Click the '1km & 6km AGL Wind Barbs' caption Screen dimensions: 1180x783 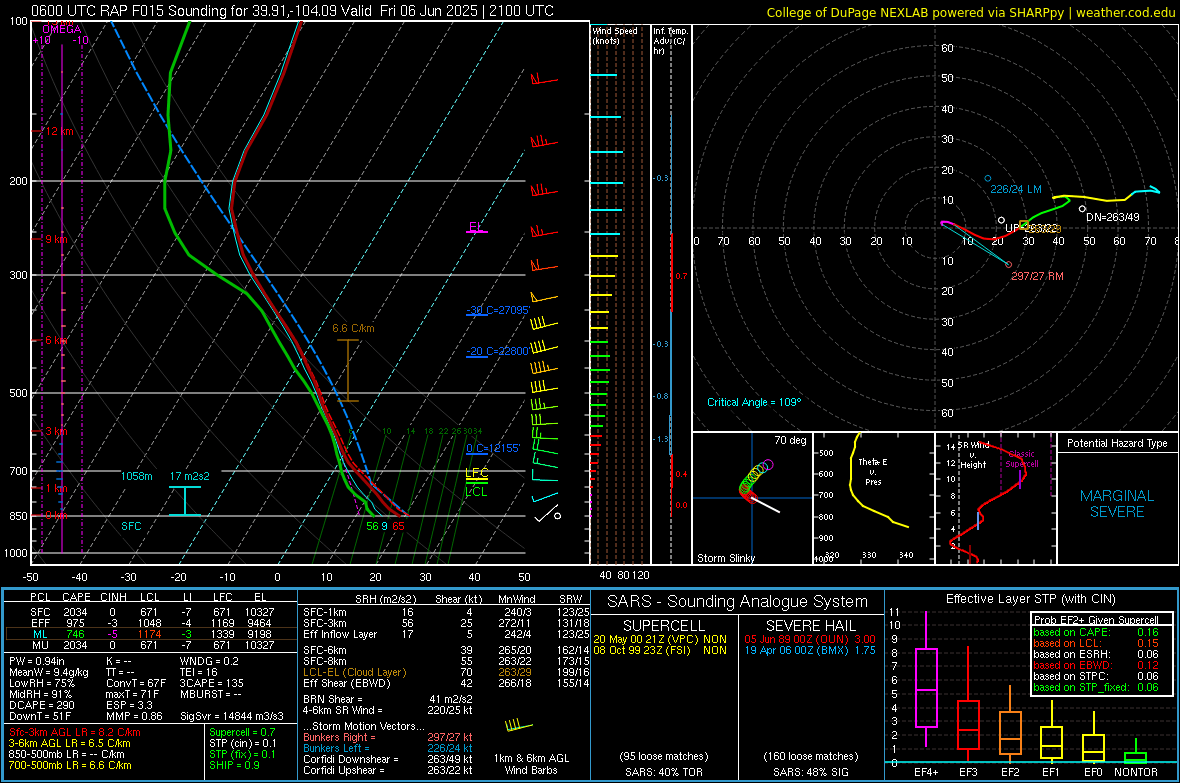pos(531,764)
